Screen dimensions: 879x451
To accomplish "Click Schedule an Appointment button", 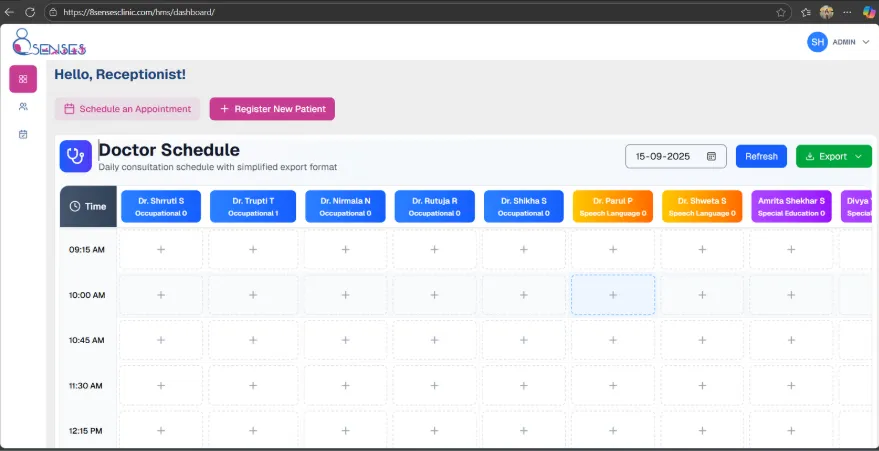I will 127,109.
